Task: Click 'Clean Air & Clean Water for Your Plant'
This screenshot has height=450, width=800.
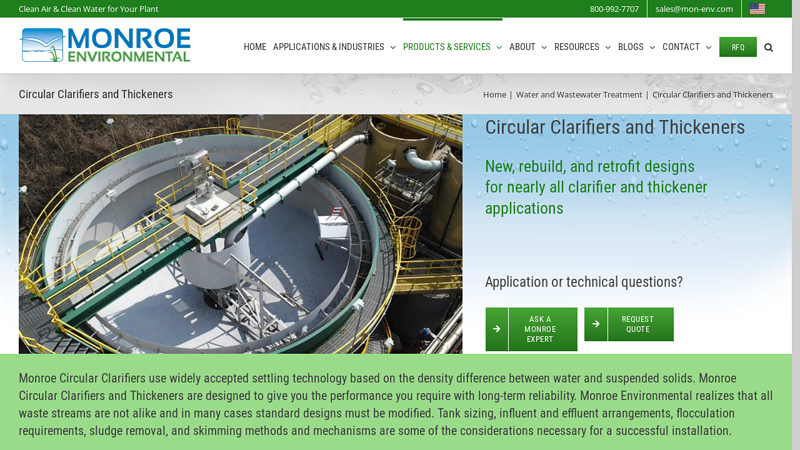Action: coord(88,9)
